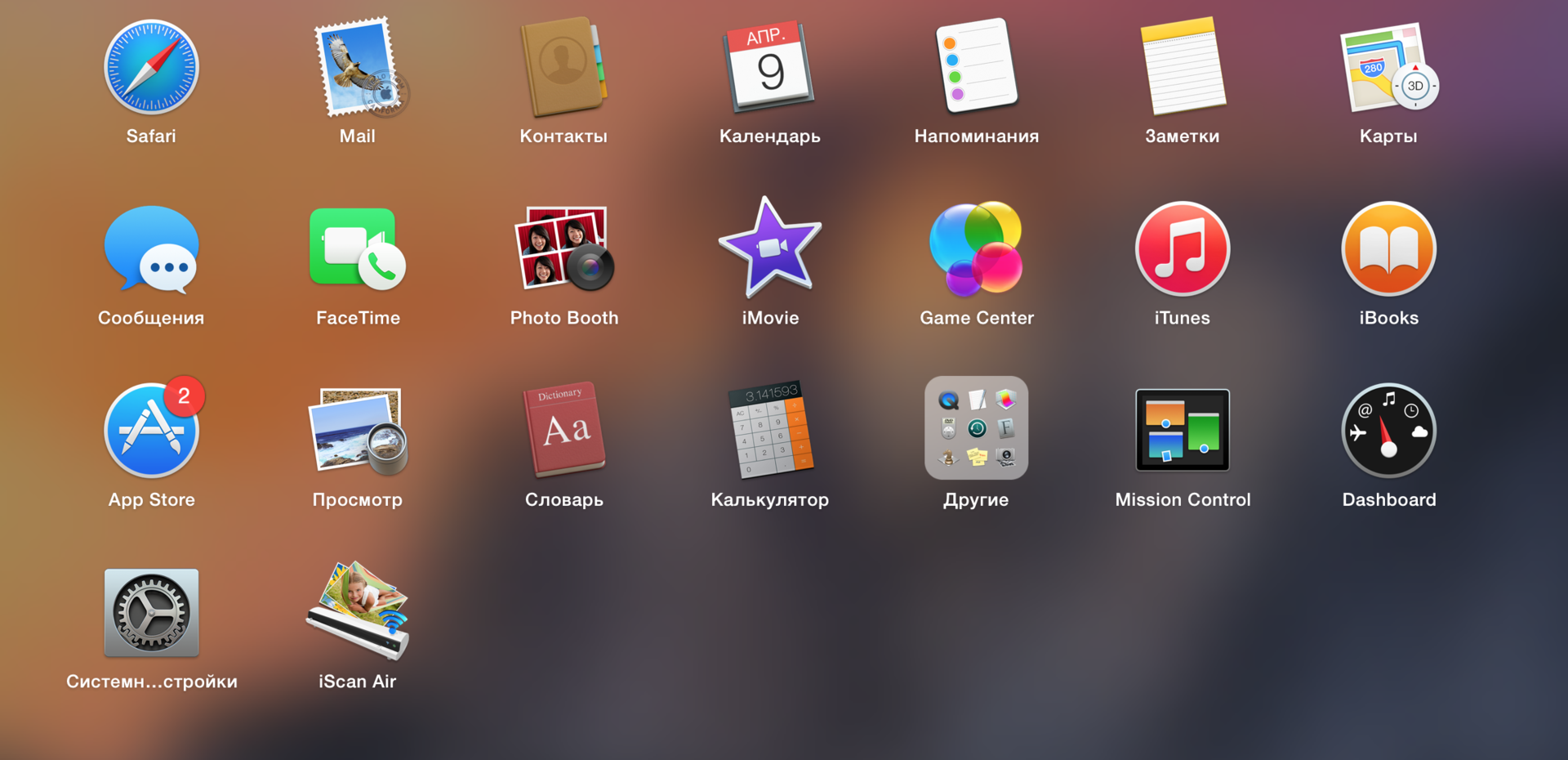The width and height of the screenshot is (1568, 760).
Task: Click the "Словарь" label text
Action: [x=563, y=500]
